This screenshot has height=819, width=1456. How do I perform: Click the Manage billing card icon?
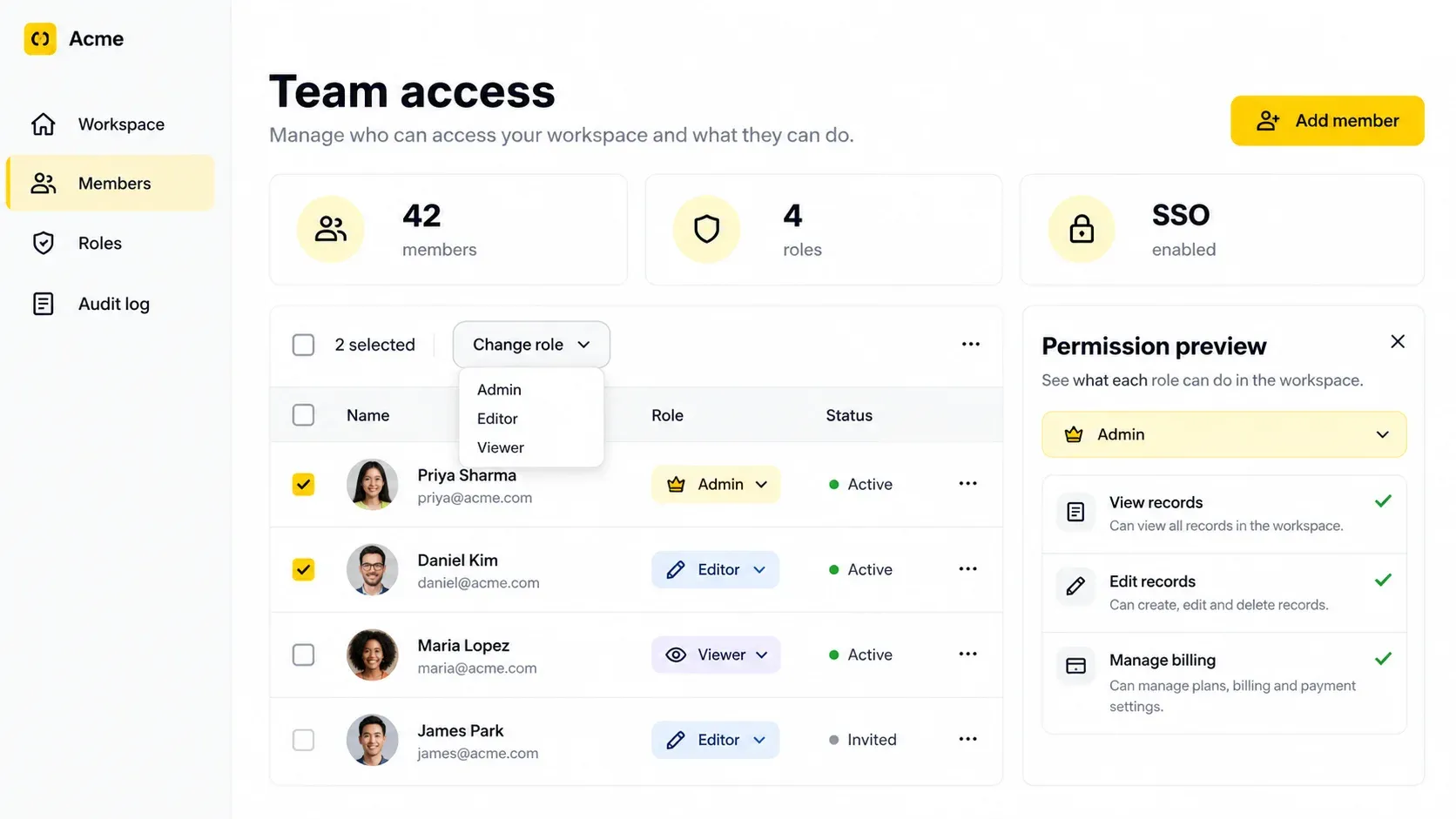pyautogui.click(x=1075, y=666)
